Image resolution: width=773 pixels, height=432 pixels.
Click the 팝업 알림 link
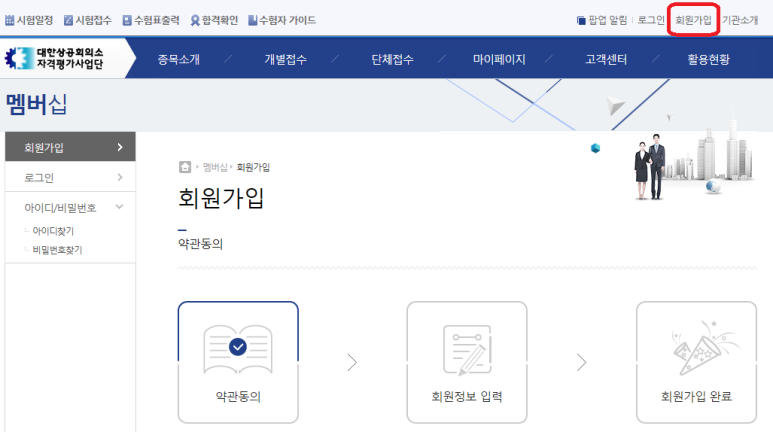tap(607, 20)
